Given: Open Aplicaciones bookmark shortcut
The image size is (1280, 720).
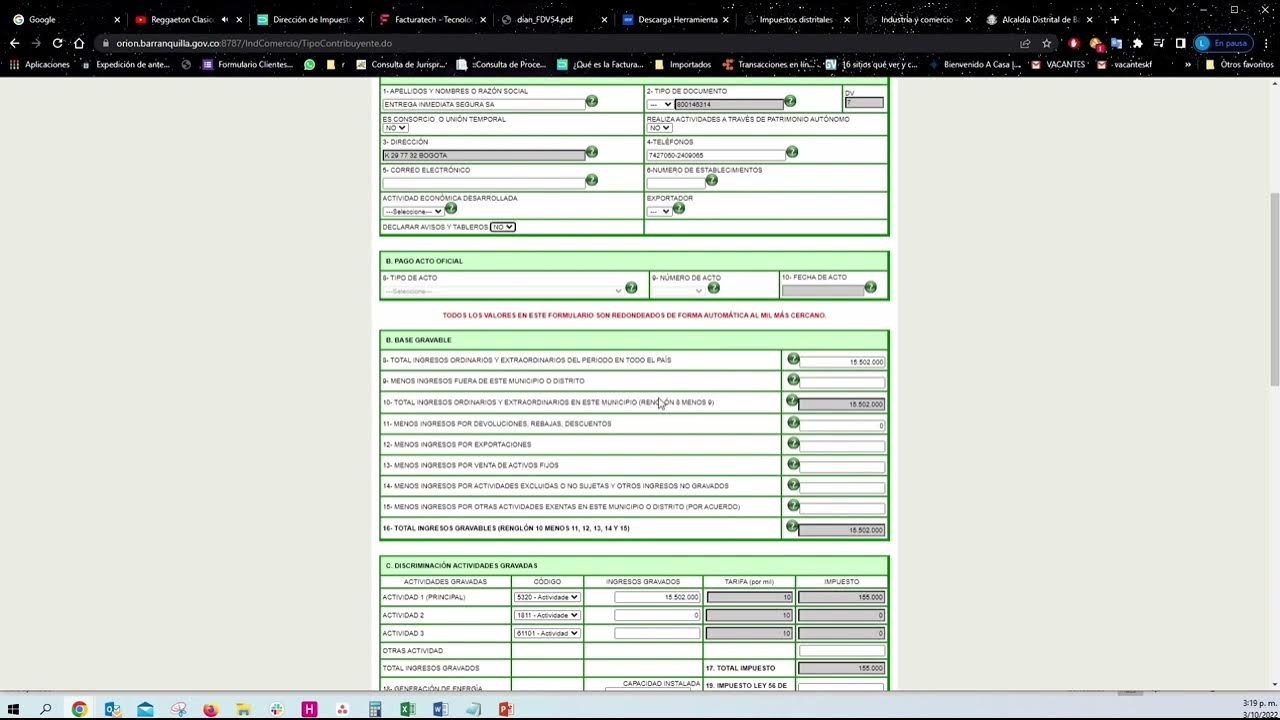Looking at the screenshot, I should coord(40,64).
